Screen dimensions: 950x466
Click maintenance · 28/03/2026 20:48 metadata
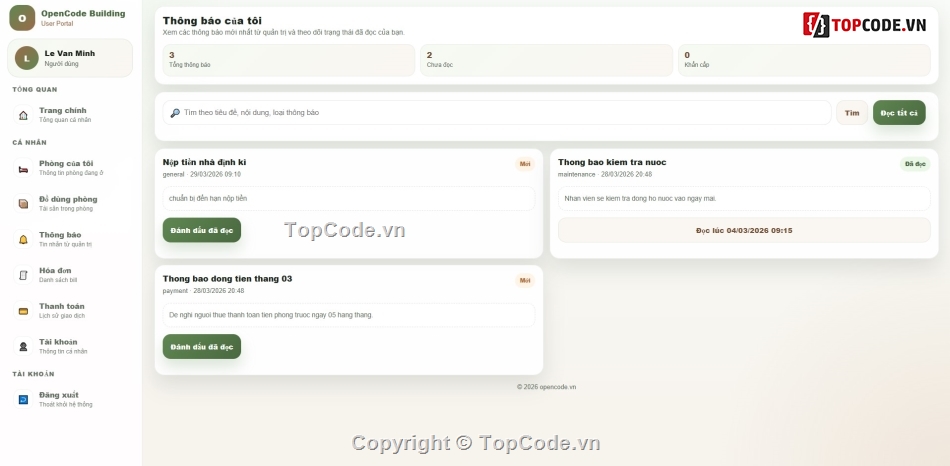click(x=605, y=175)
